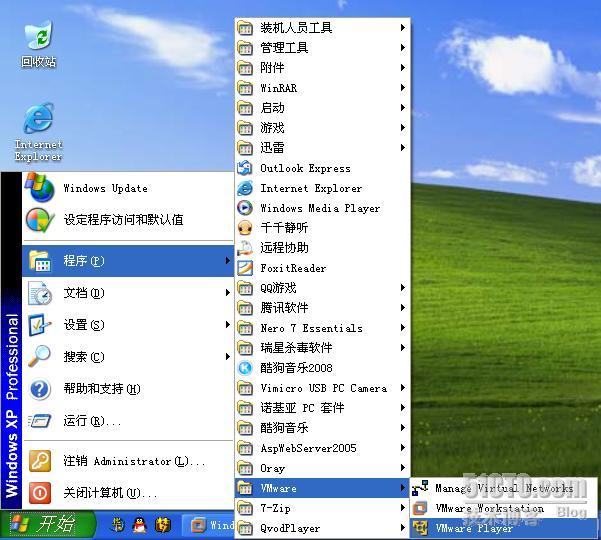Select the 运行(R)... label
The image size is (601, 540).
coord(92,421)
